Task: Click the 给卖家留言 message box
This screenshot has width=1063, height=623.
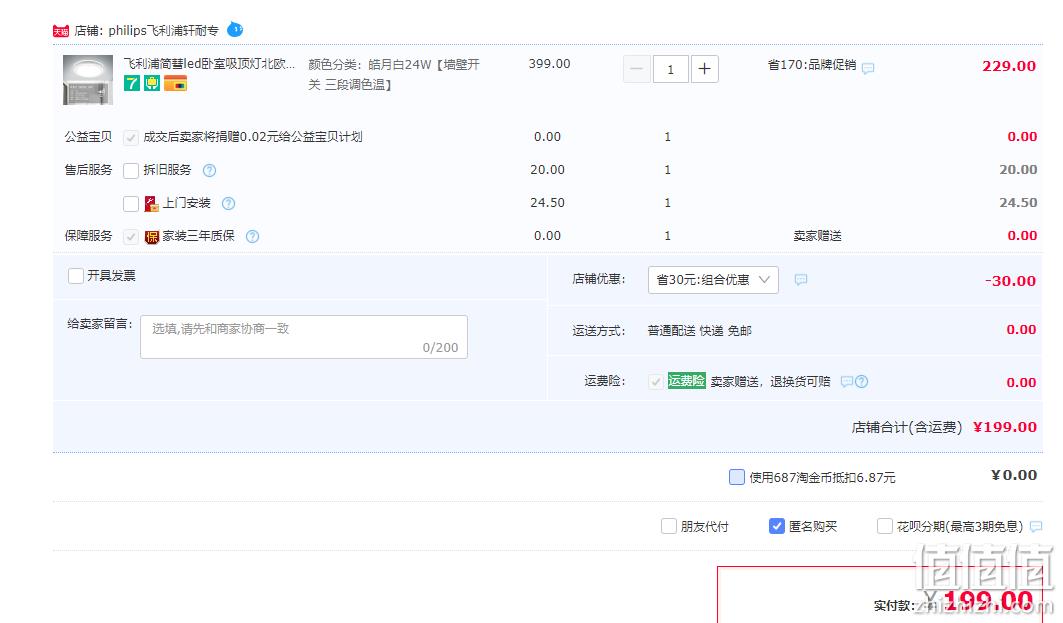Action: pyautogui.click(x=304, y=337)
